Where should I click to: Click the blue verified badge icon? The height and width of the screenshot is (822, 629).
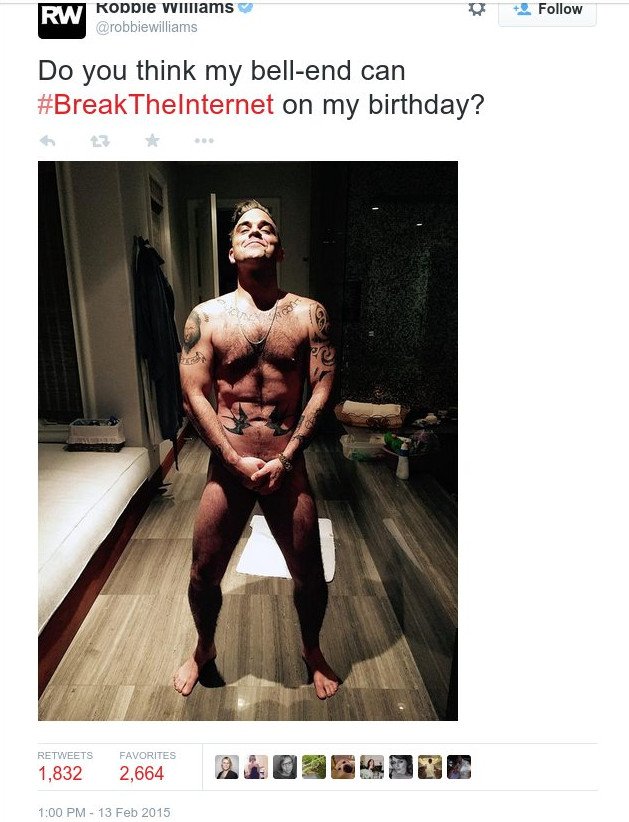247,7
